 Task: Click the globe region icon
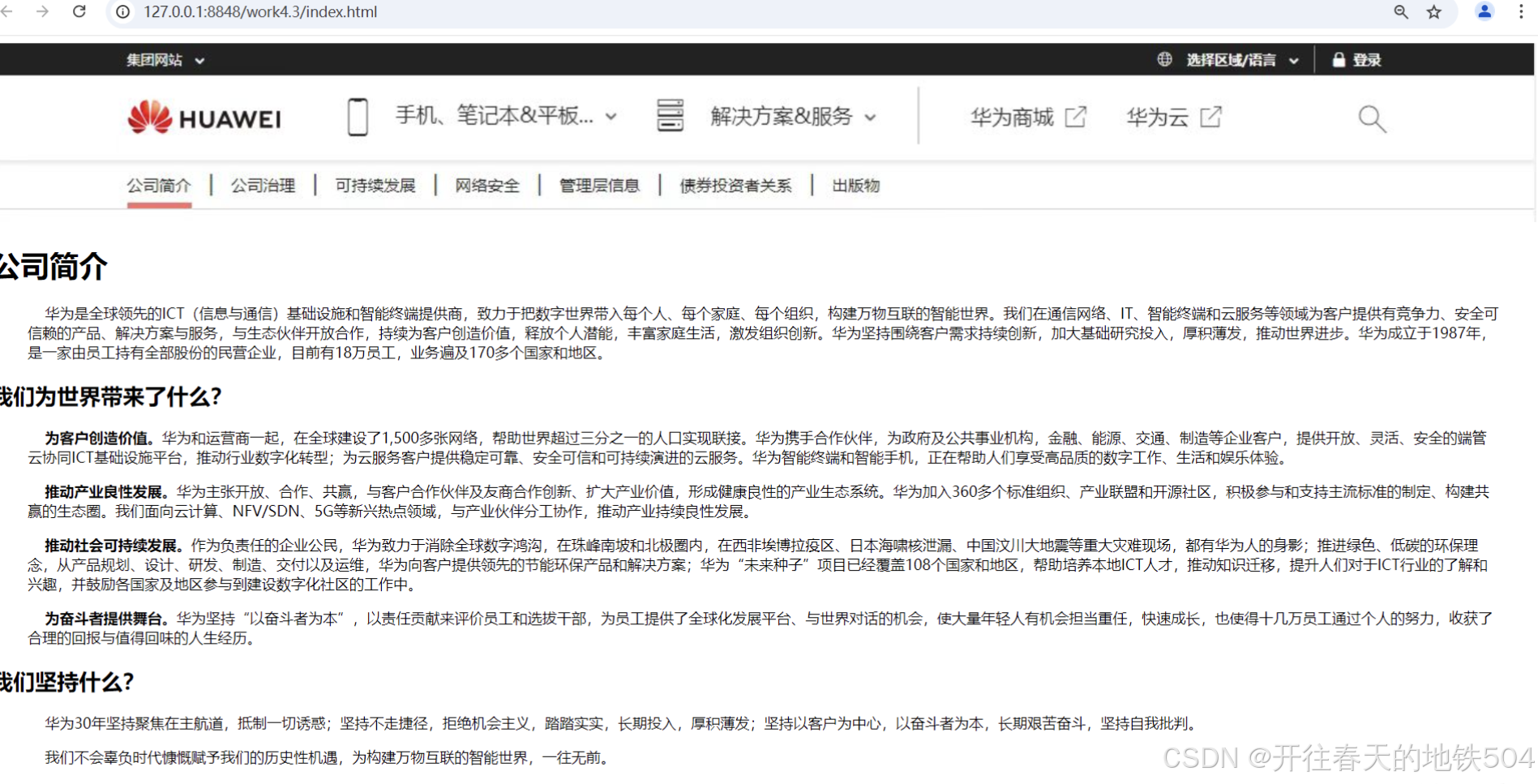tap(1164, 59)
